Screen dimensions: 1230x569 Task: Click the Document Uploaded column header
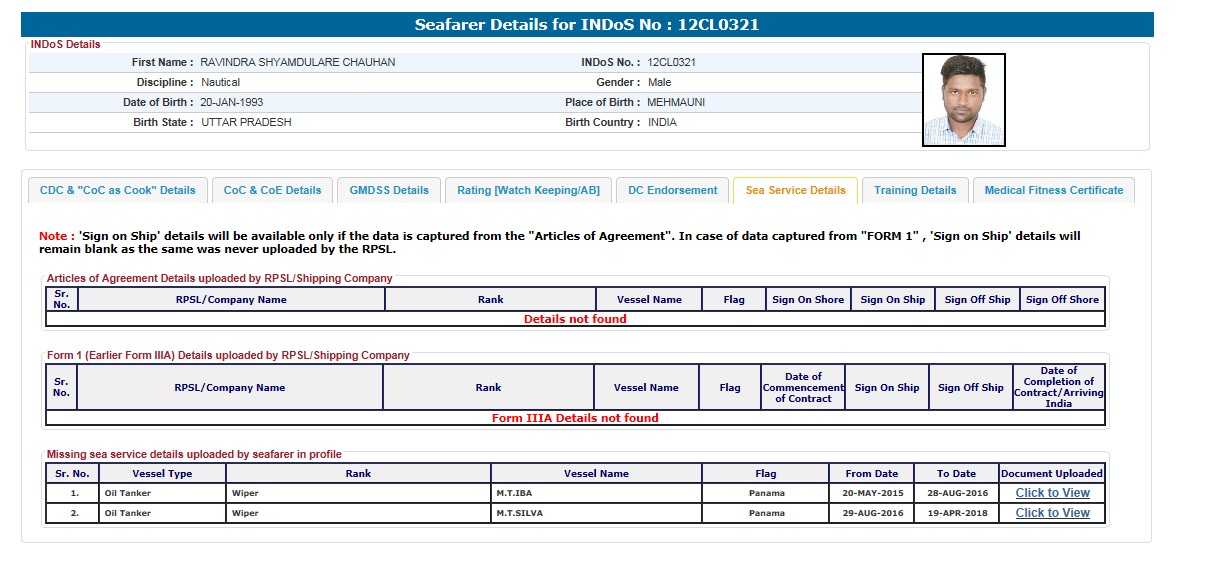pyautogui.click(x=1052, y=473)
